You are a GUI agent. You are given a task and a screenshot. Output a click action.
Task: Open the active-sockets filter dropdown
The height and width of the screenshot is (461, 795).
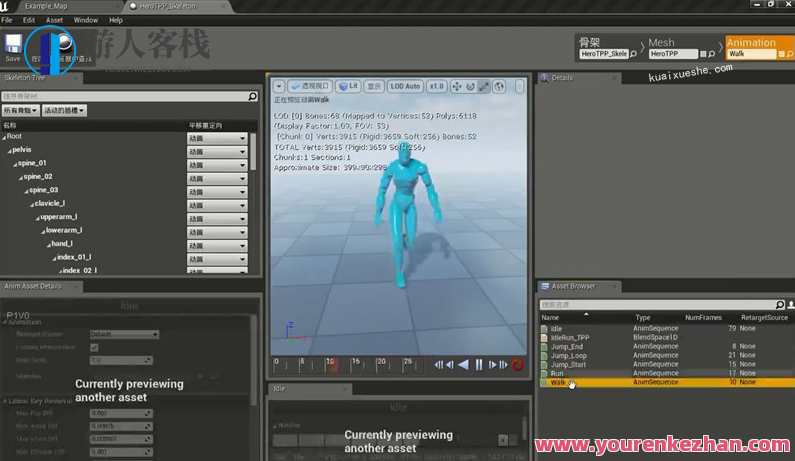pos(64,110)
